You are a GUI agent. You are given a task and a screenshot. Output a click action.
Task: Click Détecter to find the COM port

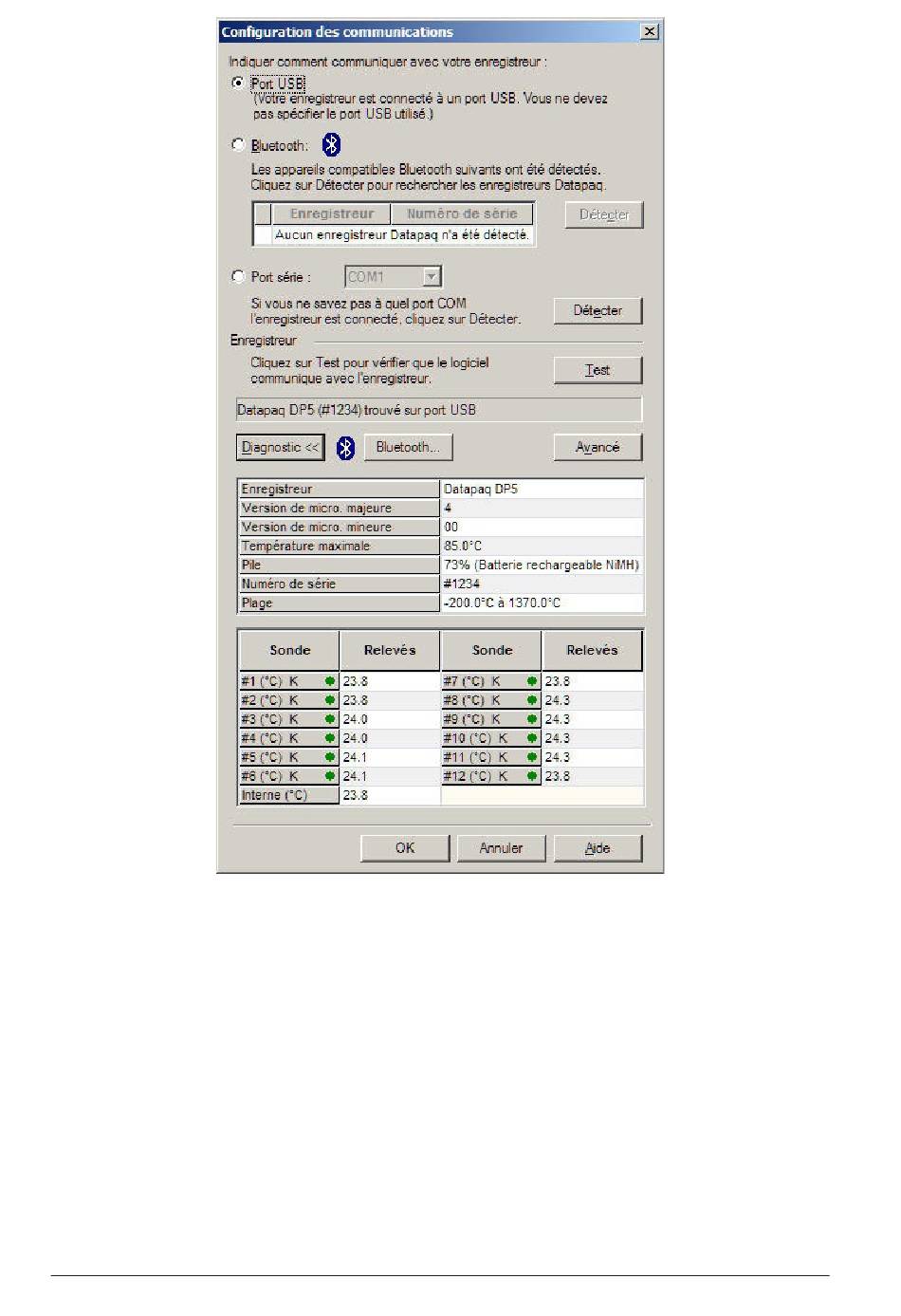pos(598,310)
